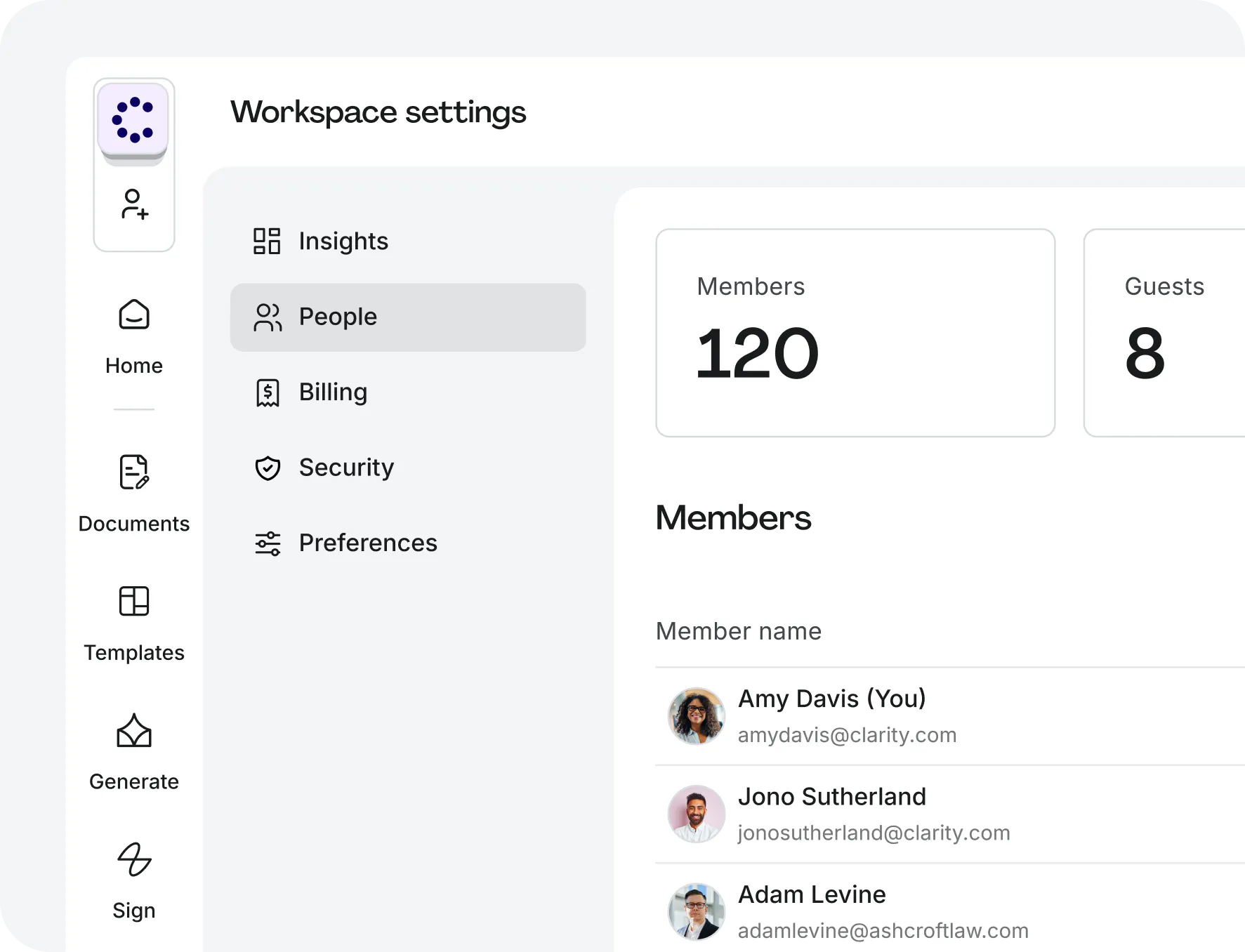The height and width of the screenshot is (952, 1245).
Task: Open the Sign tool icon
Action: (134, 859)
